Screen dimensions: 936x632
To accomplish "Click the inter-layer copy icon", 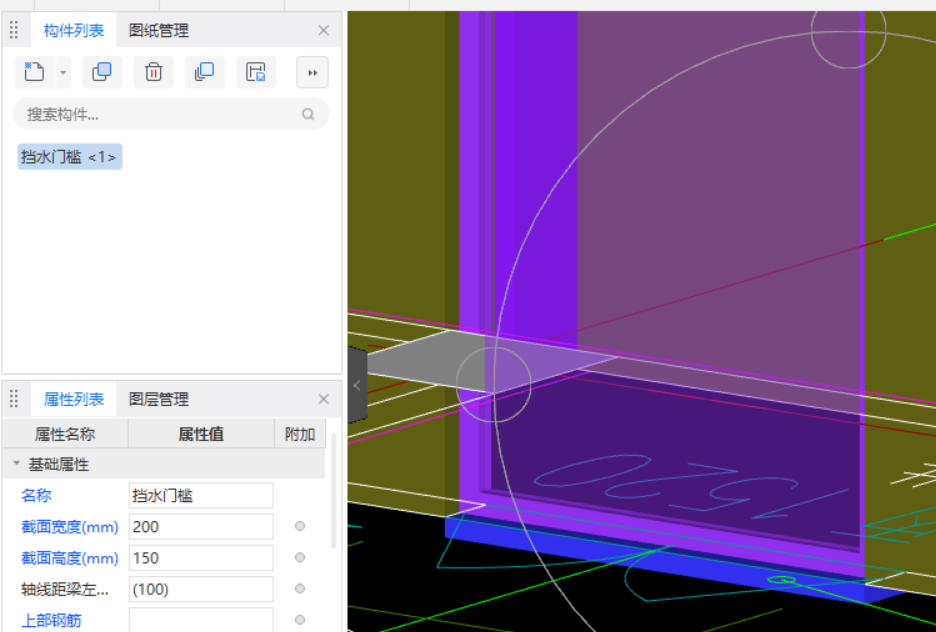I will (x=205, y=72).
